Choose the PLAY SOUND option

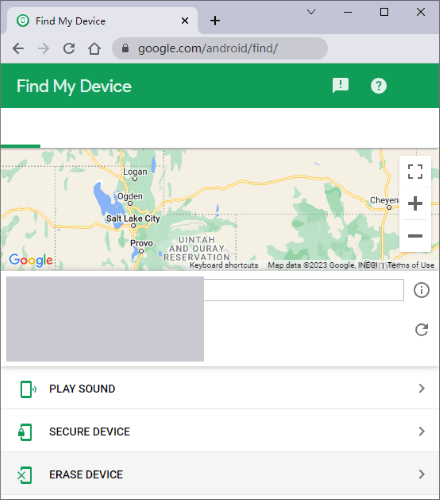pyautogui.click(x=220, y=389)
